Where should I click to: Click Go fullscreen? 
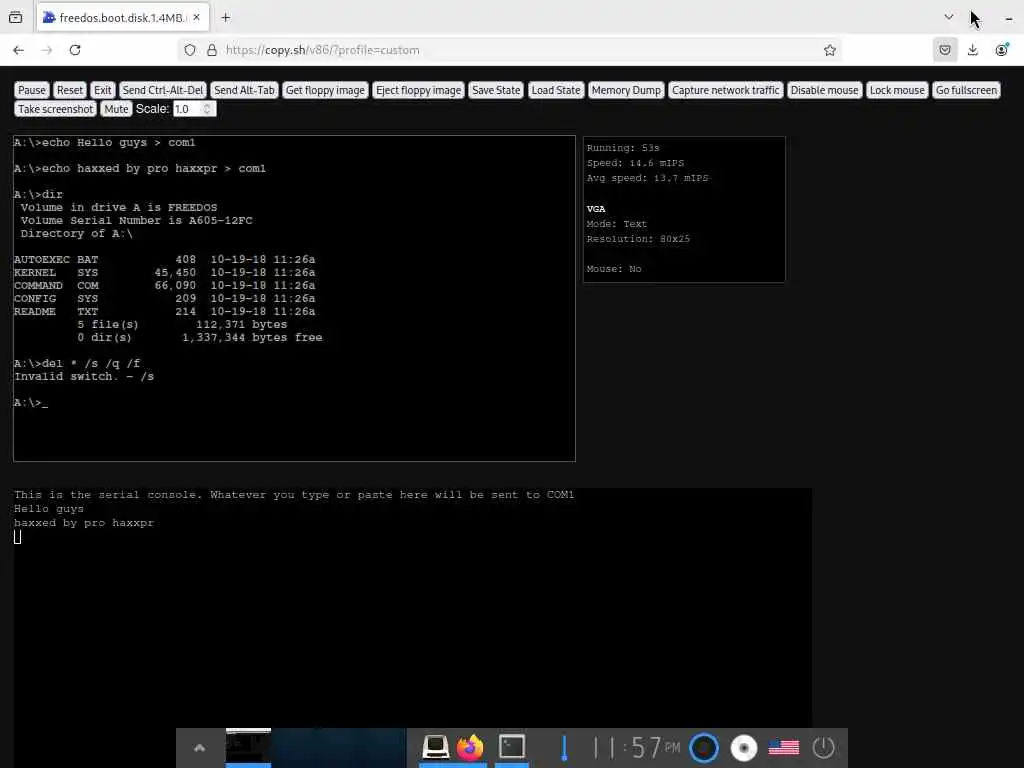point(967,90)
